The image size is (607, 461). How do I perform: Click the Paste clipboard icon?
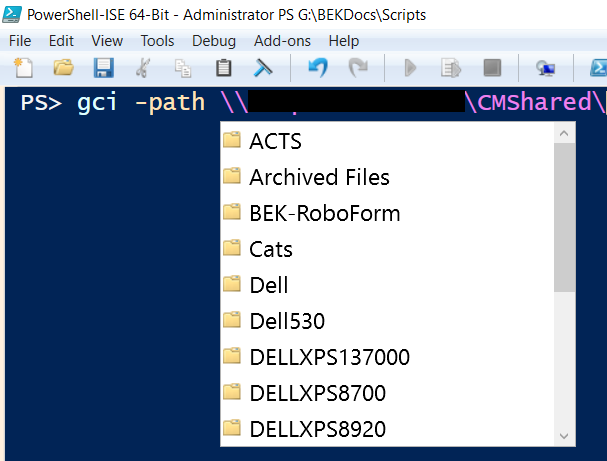(x=224, y=68)
